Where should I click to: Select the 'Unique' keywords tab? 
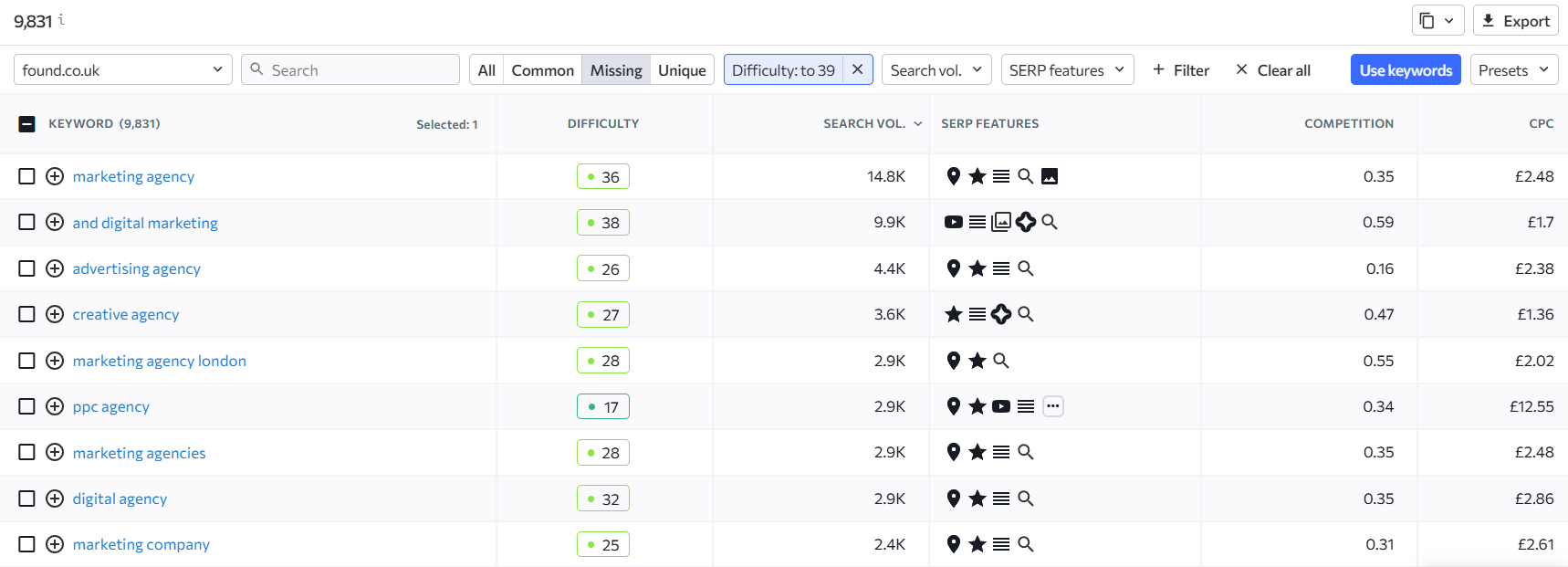[x=682, y=70]
